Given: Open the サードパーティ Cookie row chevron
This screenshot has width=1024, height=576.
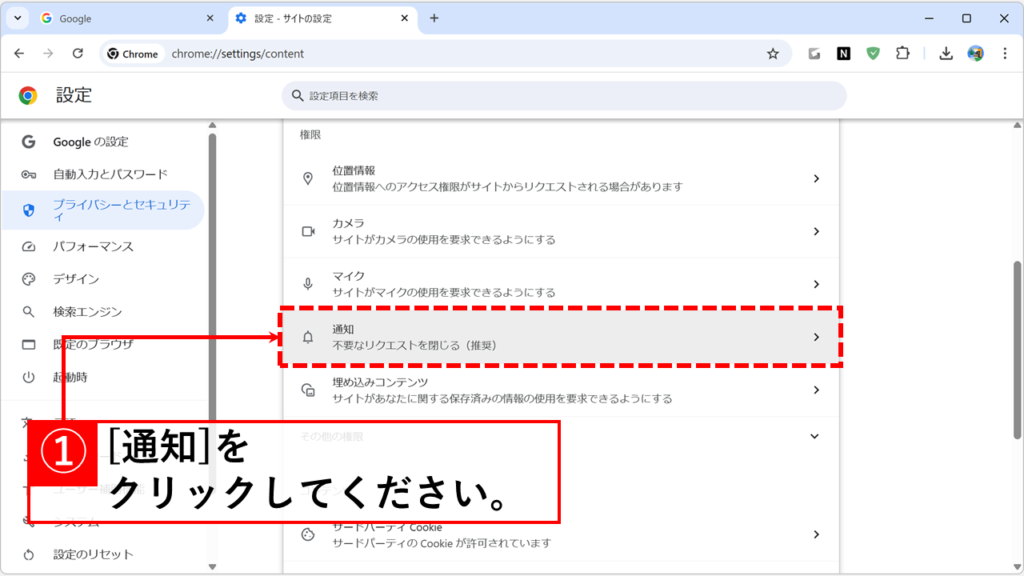Looking at the screenshot, I should pos(816,534).
